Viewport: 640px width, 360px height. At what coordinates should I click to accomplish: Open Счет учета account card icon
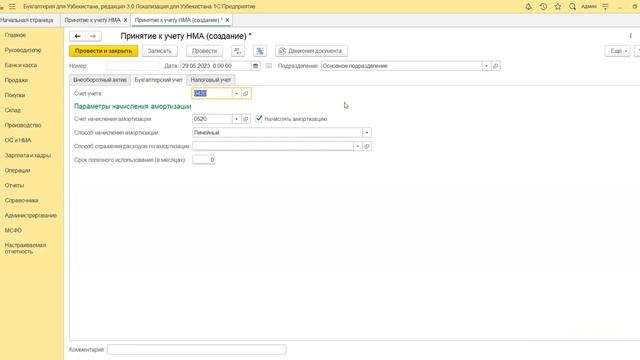246,93
